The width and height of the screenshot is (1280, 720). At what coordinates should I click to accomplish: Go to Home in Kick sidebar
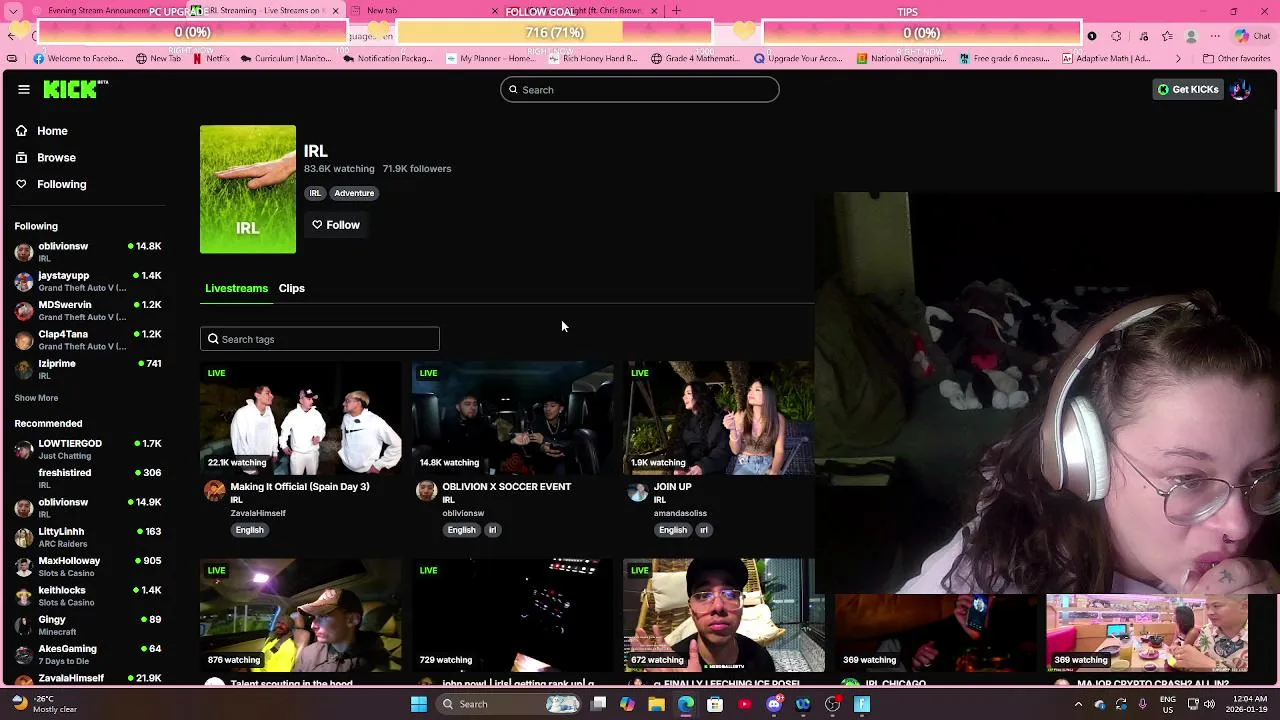42,131
